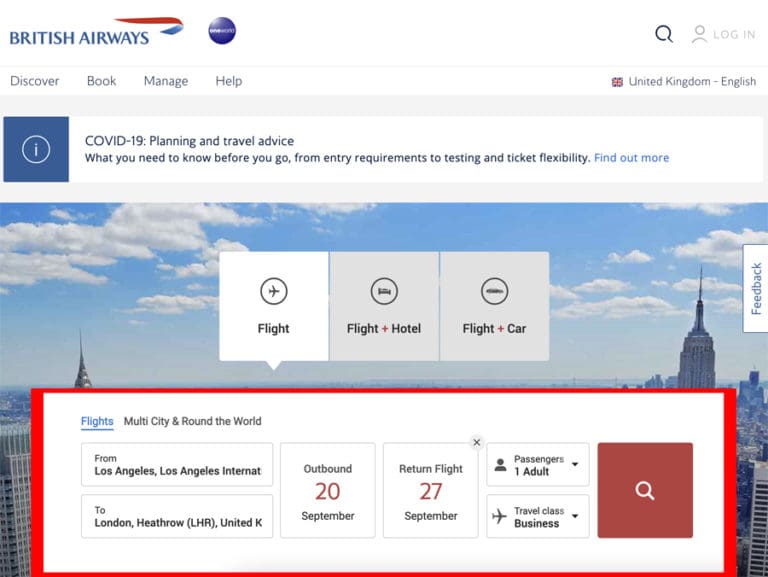
Task: Click the Passengers dropdown arrow
Action: click(x=575, y=464)
